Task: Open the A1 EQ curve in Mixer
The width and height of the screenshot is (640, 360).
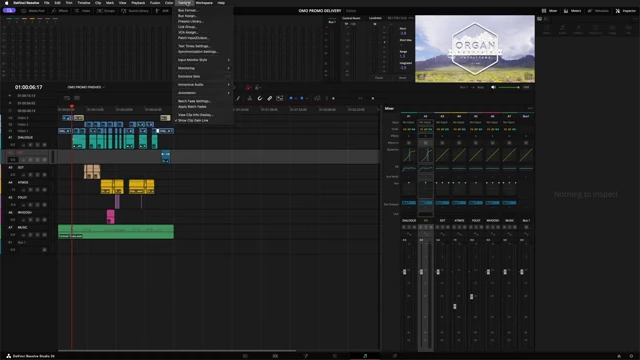Action: coord(409,168)
